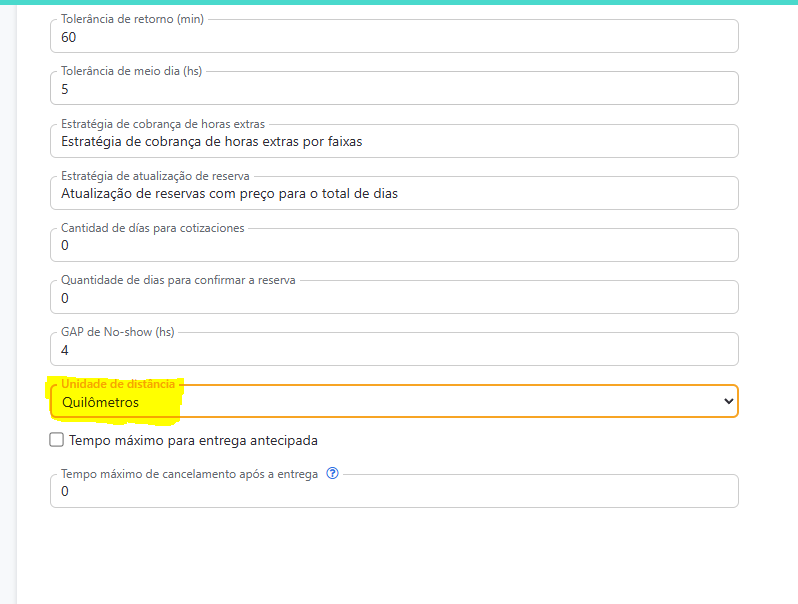Open Estratégia de cobrança de horas extras selector
This screenshot has width=798, height=604.
394,142
